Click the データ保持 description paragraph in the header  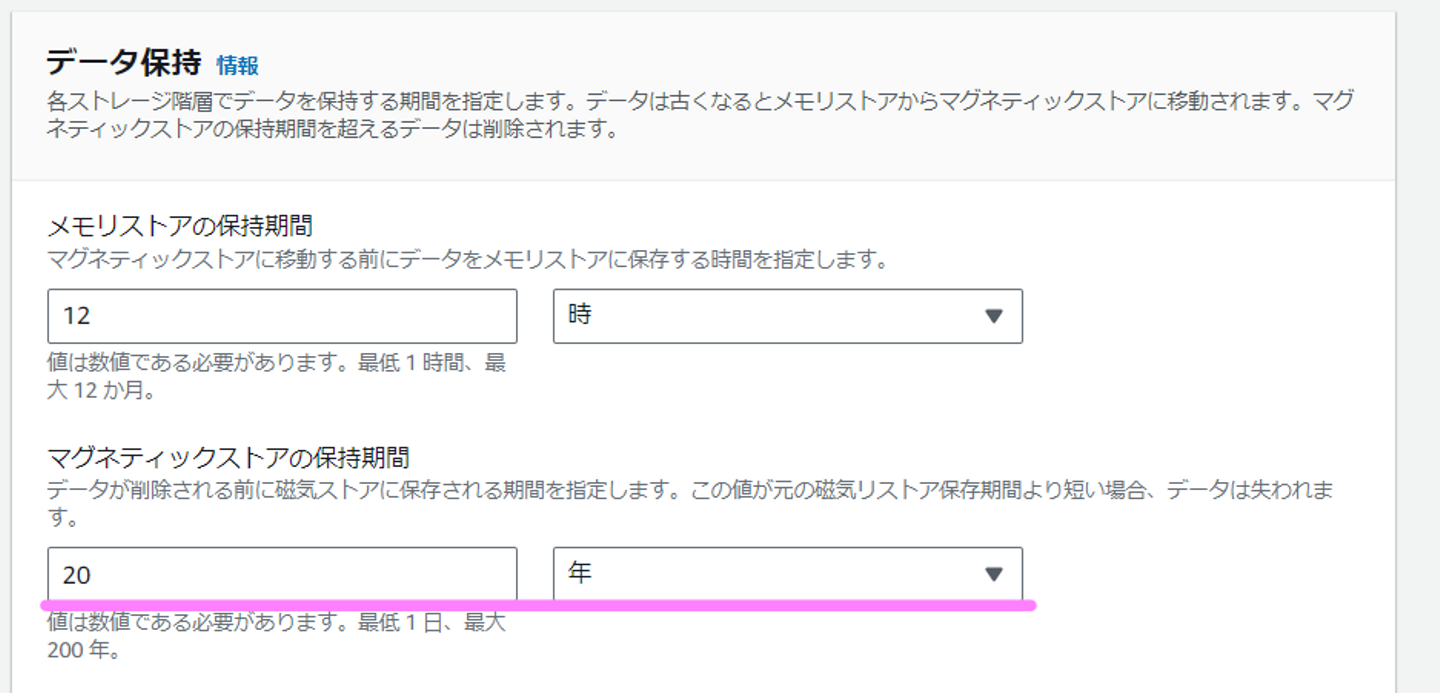point(700,115)
